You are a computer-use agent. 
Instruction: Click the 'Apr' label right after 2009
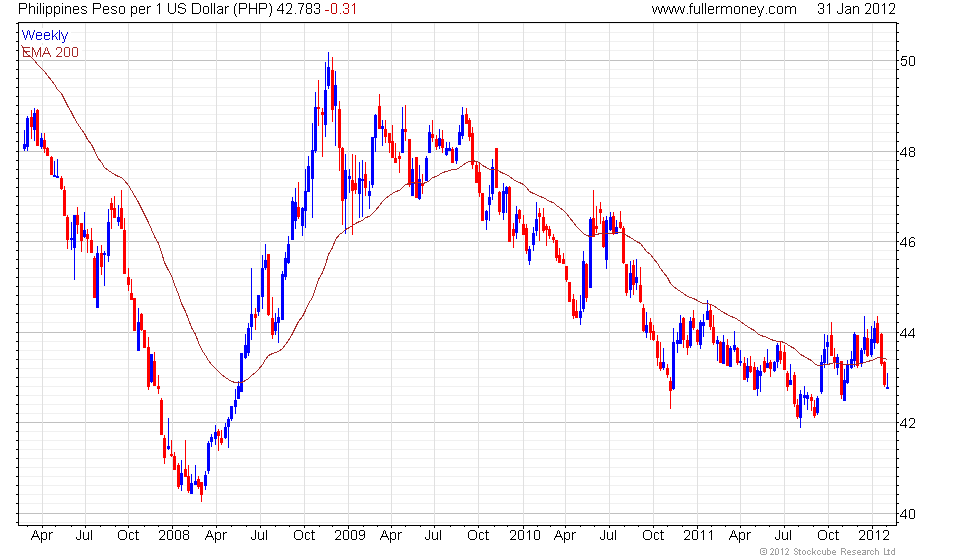391,536
